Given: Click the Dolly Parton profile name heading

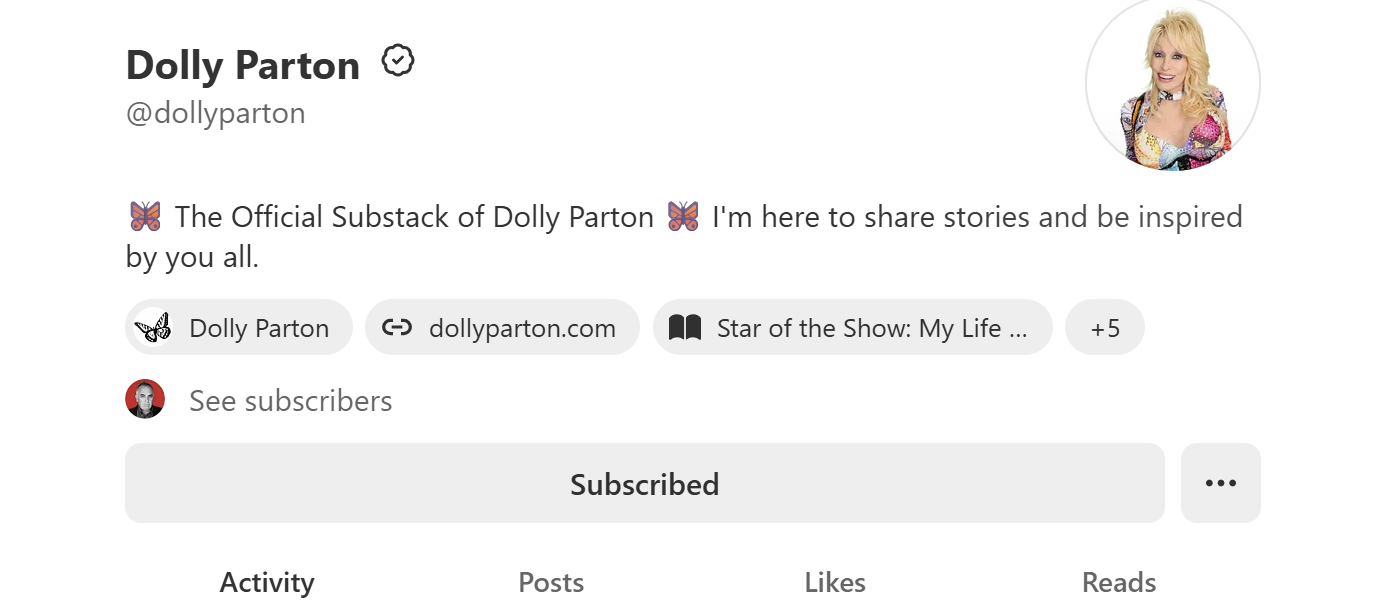Looking at the screenshot, I should [x=243, y=66].
